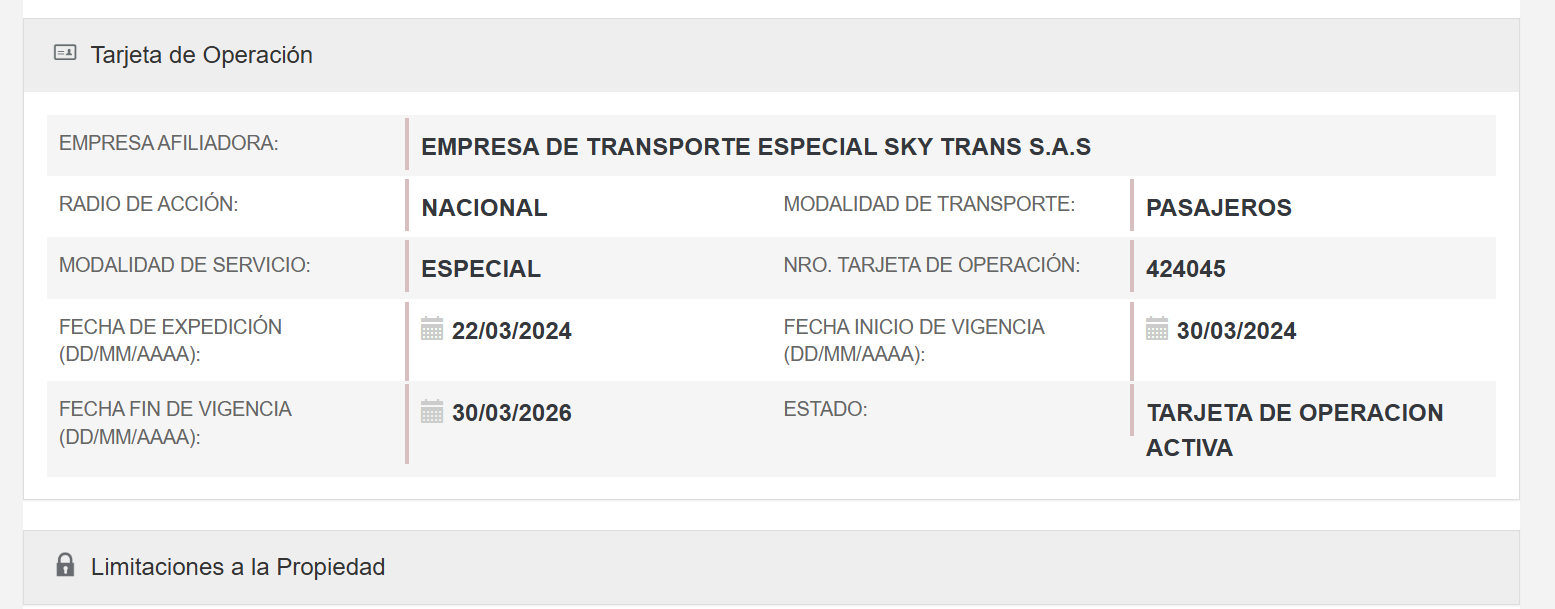Viewport: 1555px width, 609px height.
Task: Click the padlock icon beside Limitaciones a la Propiedad
Action: [65, 565]
